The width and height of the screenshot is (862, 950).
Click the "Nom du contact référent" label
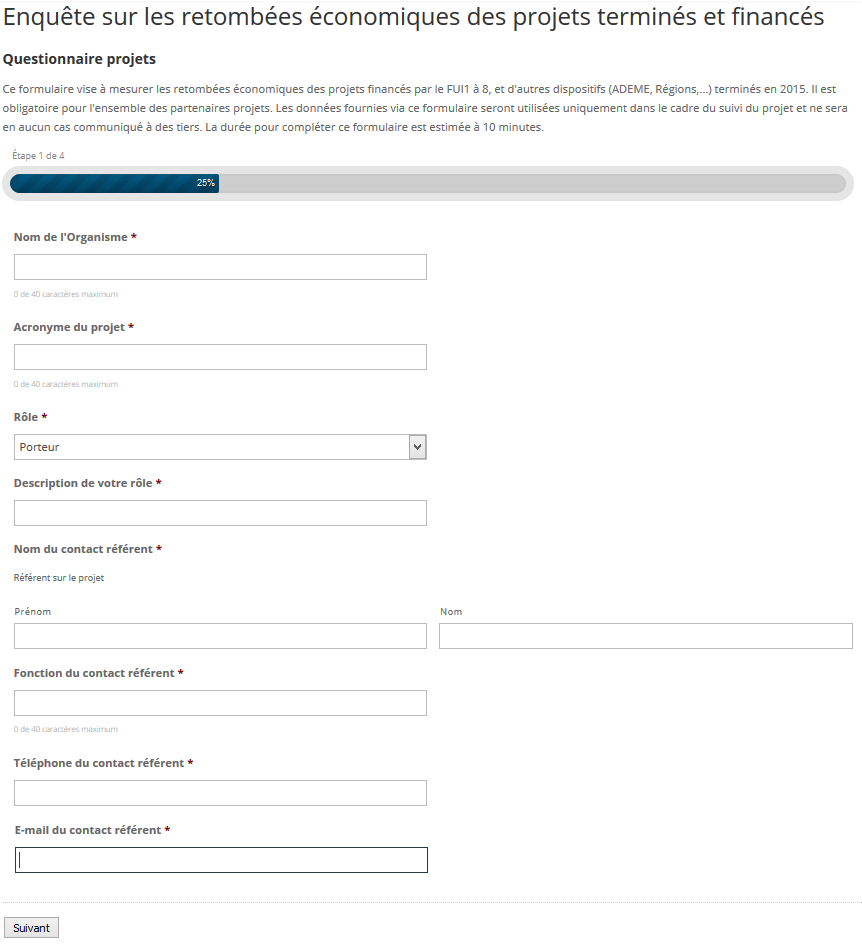pos(83,549)
